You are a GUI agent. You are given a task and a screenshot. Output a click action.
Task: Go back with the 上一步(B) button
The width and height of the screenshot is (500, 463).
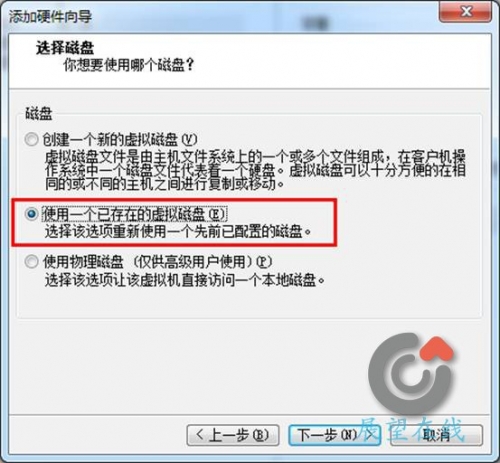[x=233, y=435]
